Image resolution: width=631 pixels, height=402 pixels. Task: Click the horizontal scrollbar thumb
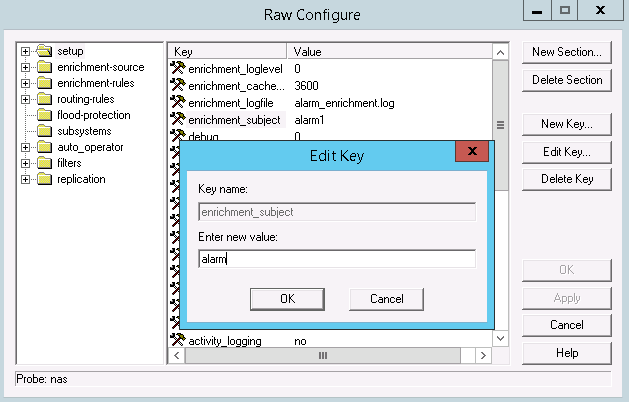pos(323,356)
